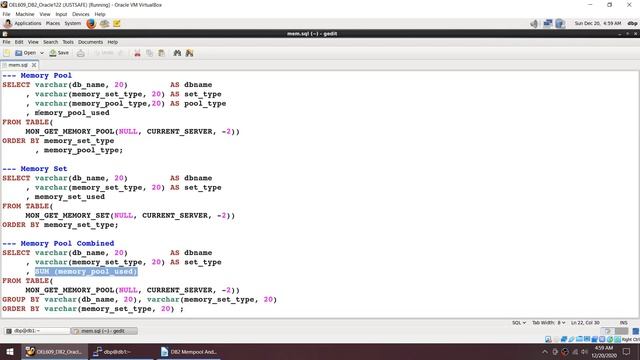Select dbp@db1 PuTTY taskbar item
The height and width of the screenshot is (360, 640).
(x=121, y=352)
